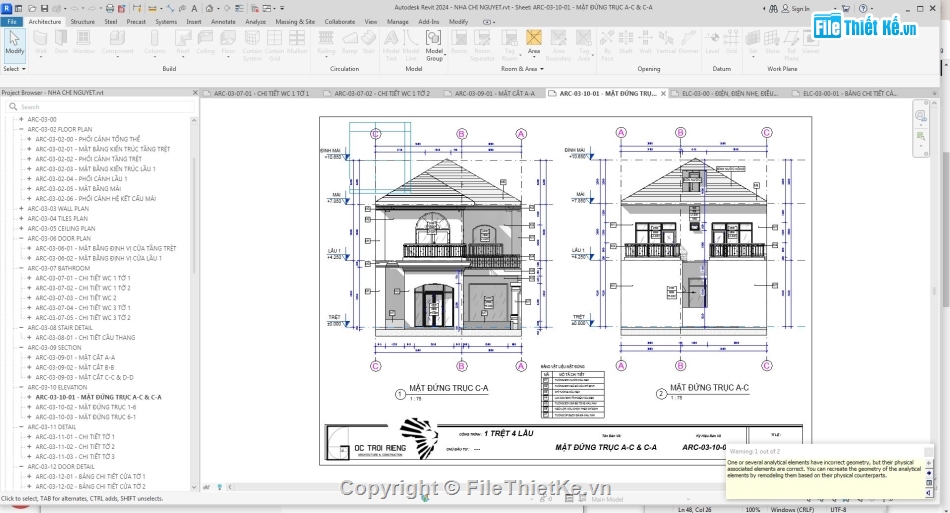Select sheet ARC-03-08-01 - CHI TIẾT CẦU THANG

[85, 337]
